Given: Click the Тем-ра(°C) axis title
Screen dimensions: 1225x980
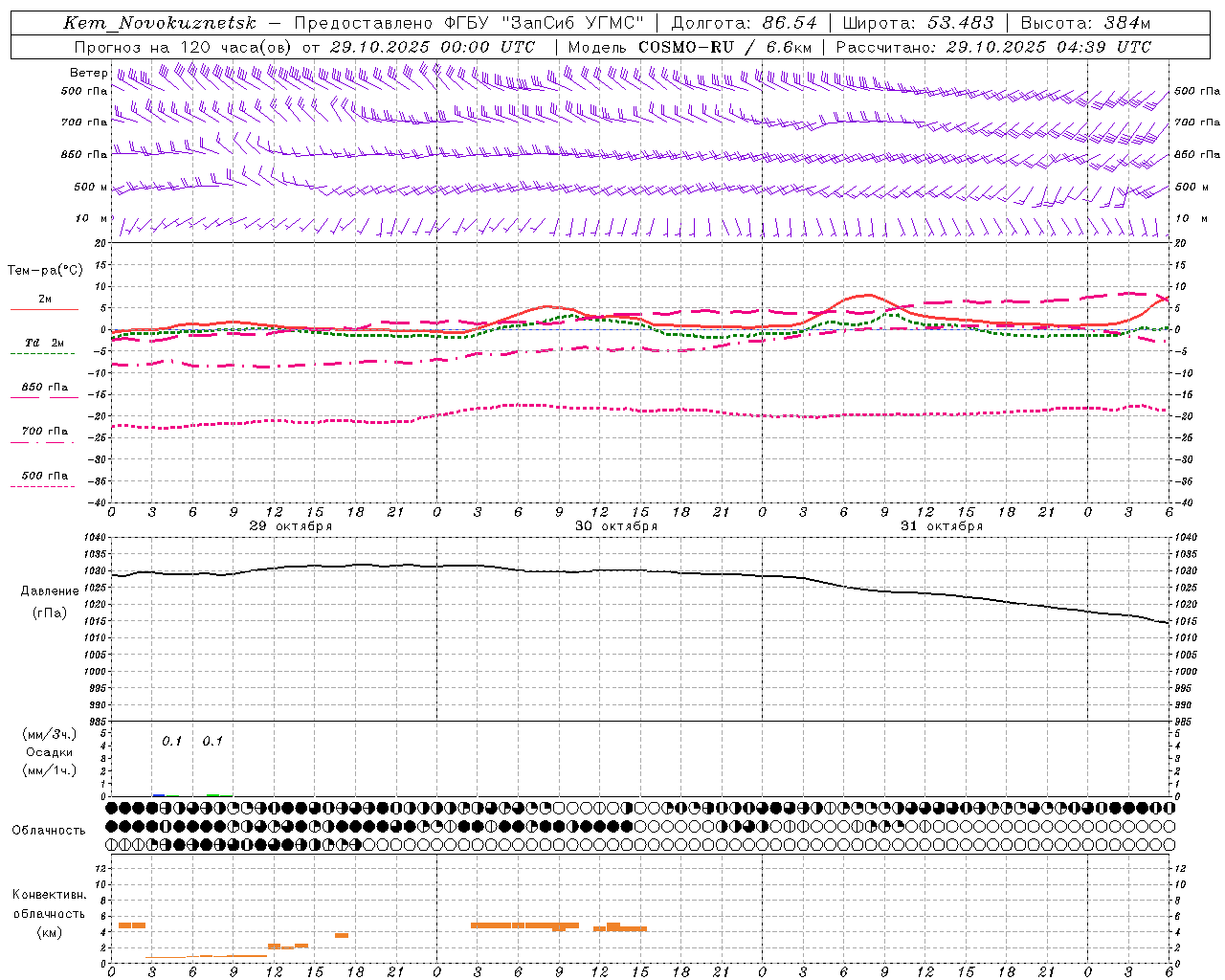Looking at the screenshot, I should pyautogui.click(x=45, y=271).
